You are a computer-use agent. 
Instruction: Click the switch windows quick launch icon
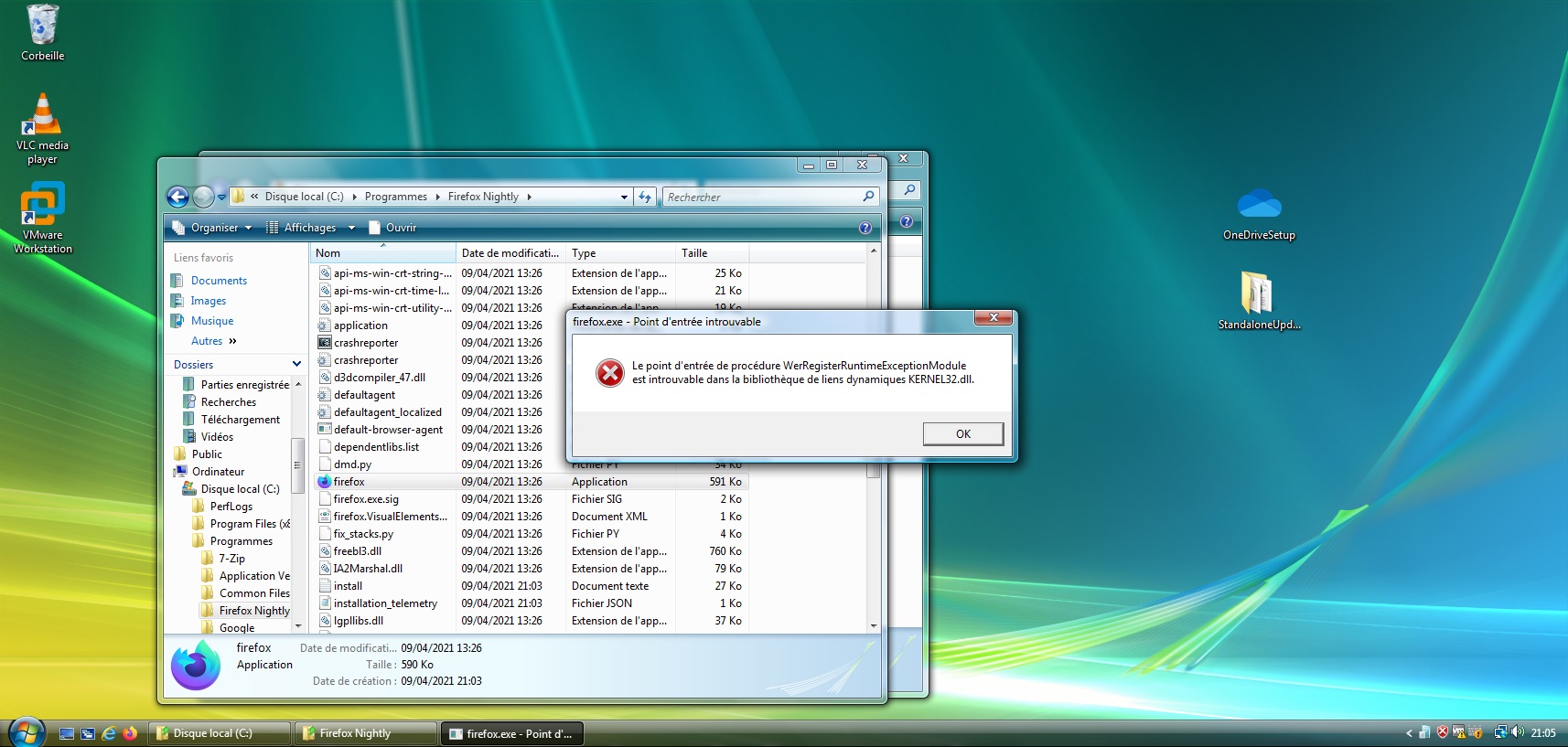pos(88,733)
